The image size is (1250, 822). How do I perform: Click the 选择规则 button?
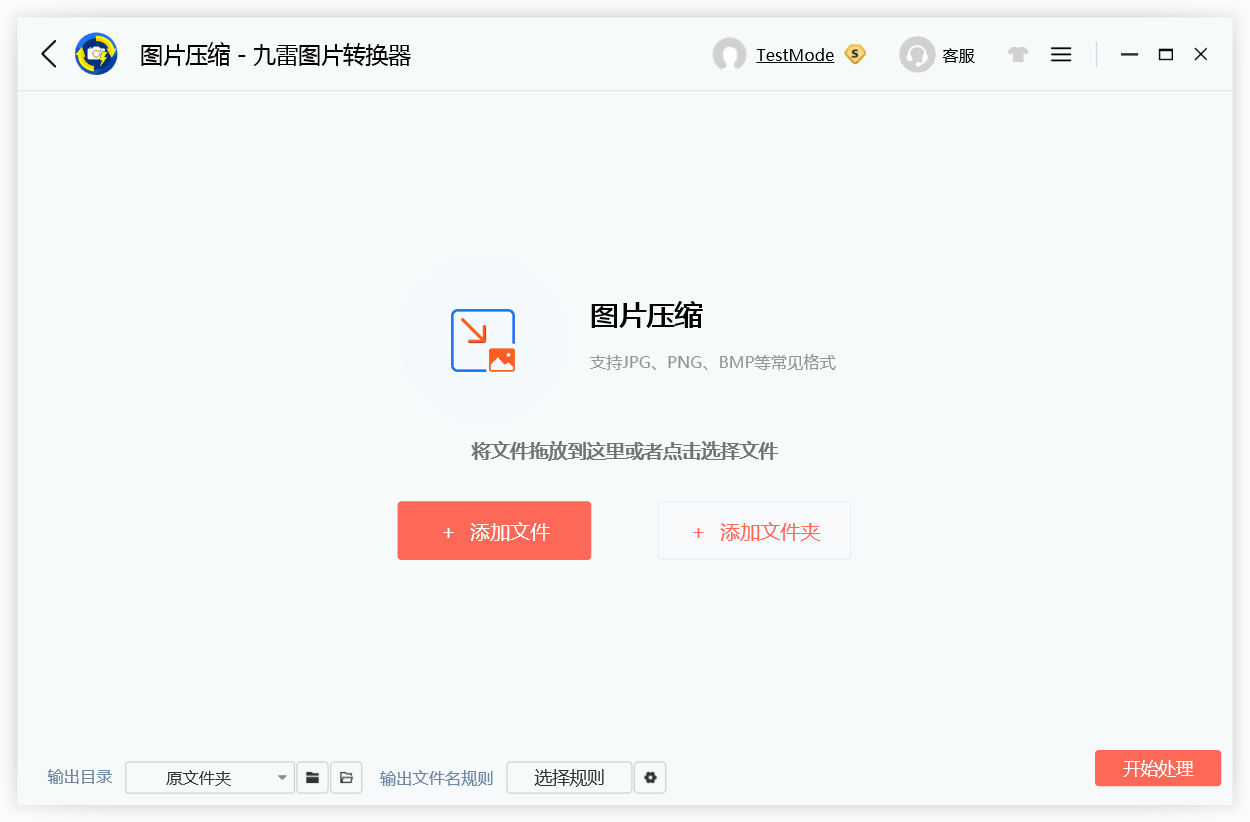(x=569, y=777)
